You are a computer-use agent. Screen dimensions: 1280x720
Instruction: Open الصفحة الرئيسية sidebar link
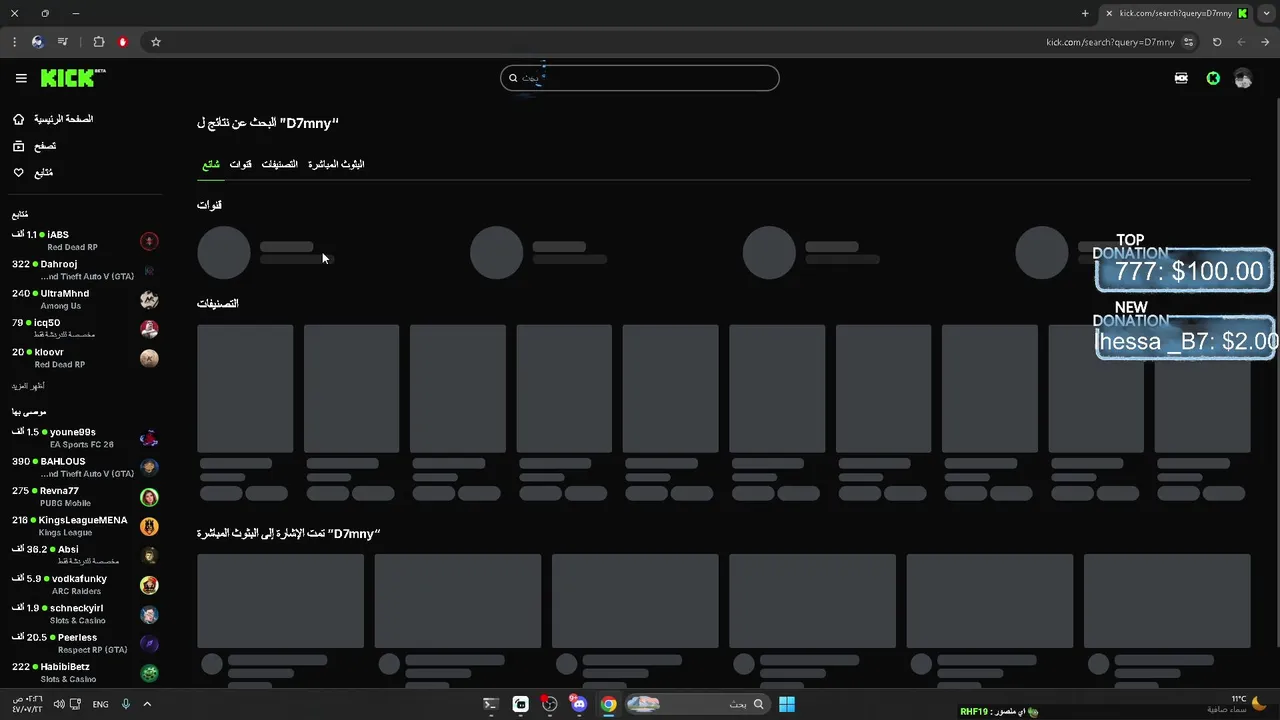[x=64, y=119]
